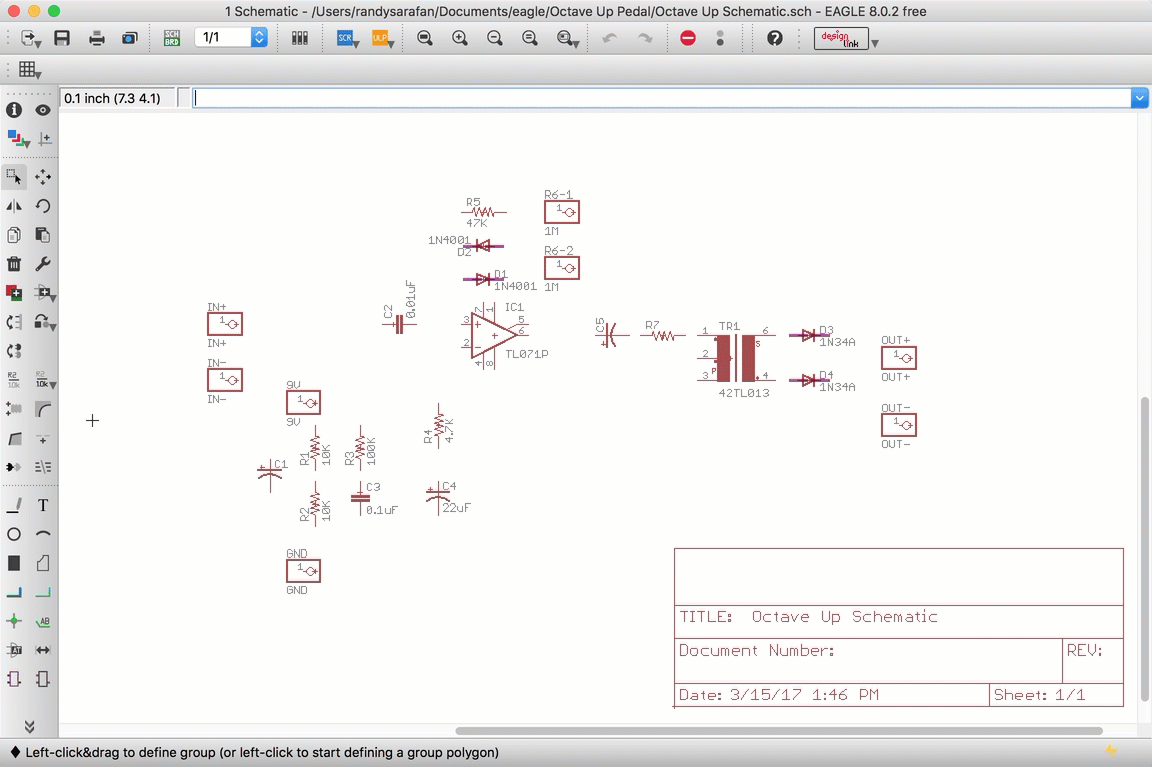Click the Go traffic light icon
The image size is (1152, 767).
pos(720,38)
